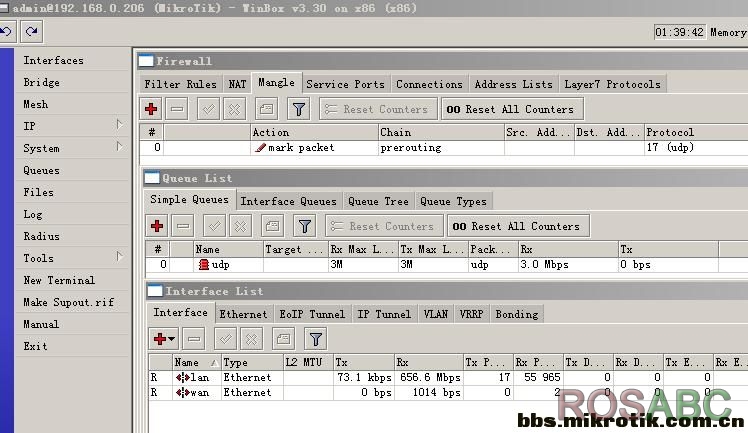
Task: Open Layer7 Protocols tab
Action: pos(613,84)
